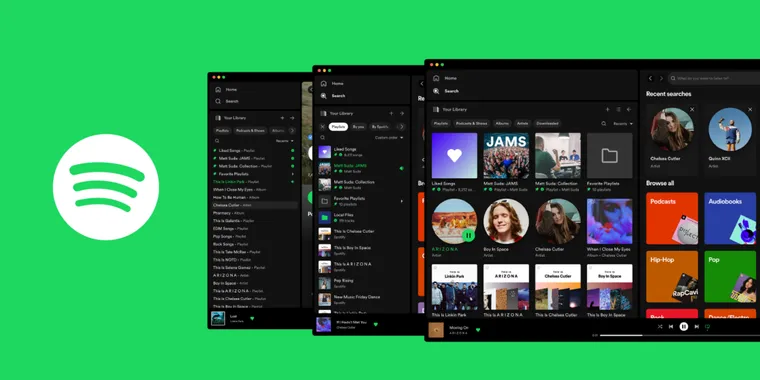Open Local Files in the middle window
The height and width of the screenshot is (380, 760).
click(x=363, y=217)
